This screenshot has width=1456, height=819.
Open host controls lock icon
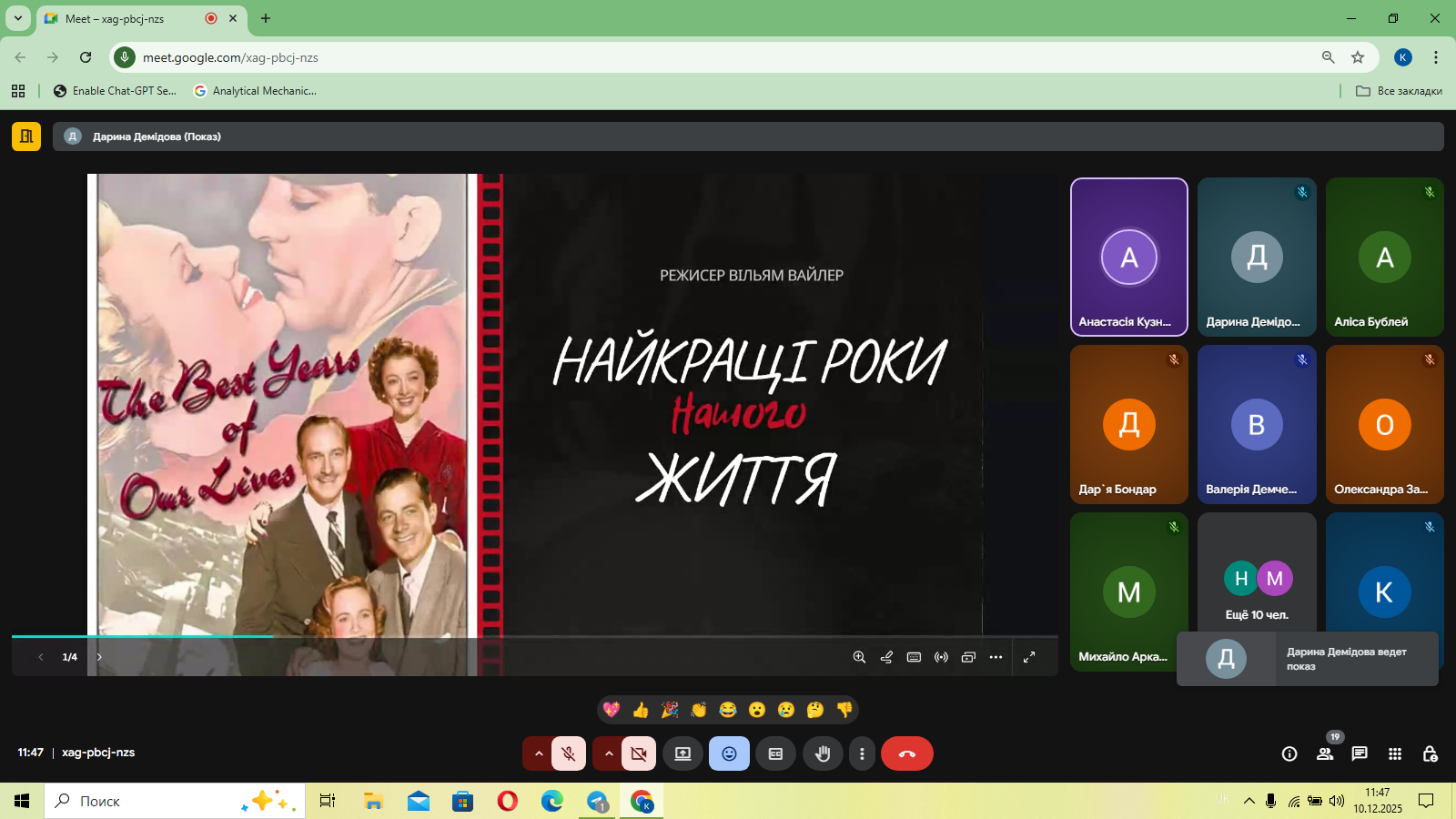[x=1430, y=753]
